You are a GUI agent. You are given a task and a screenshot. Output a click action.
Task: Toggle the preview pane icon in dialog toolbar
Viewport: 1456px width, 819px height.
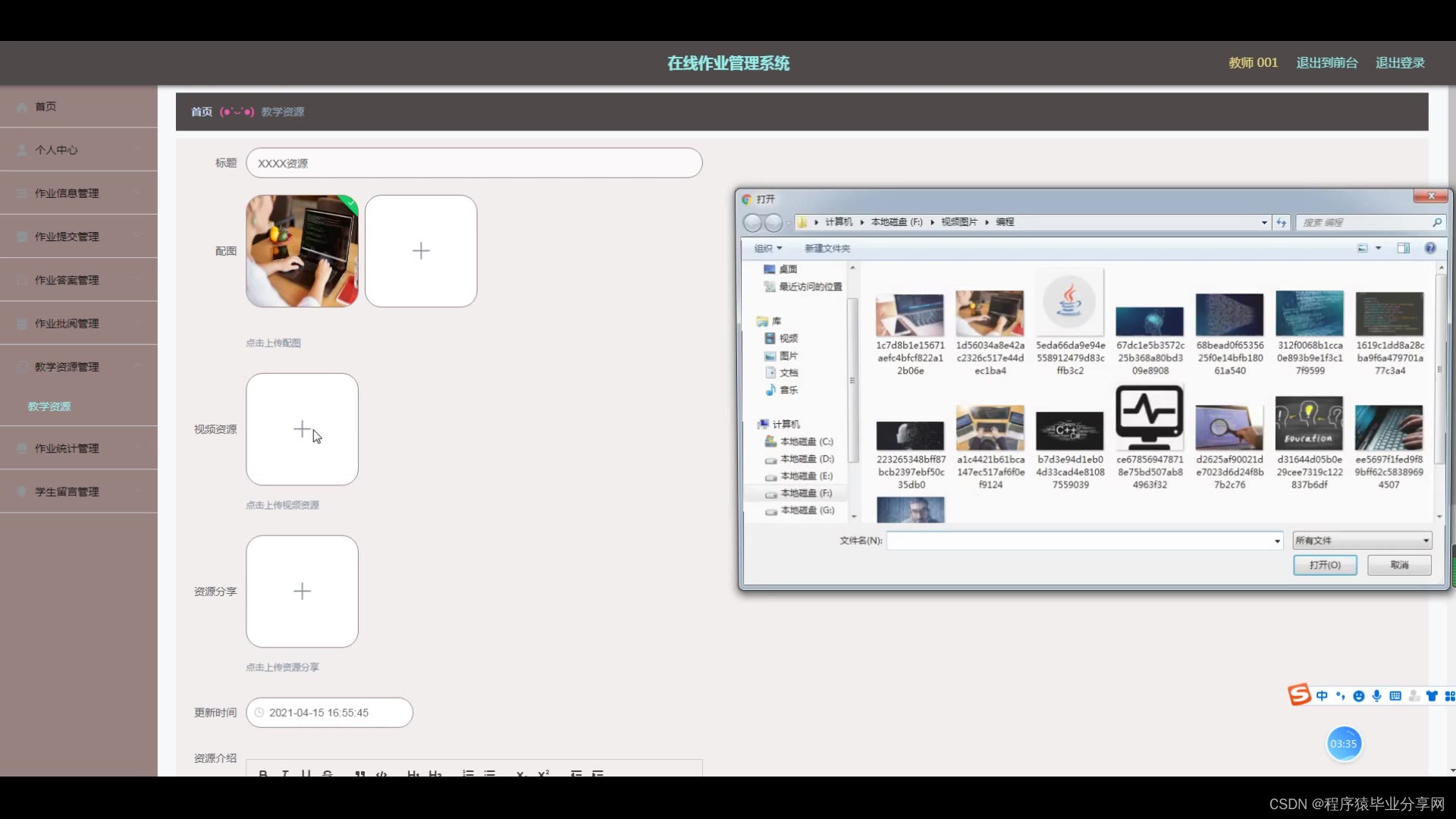(x=1404, y=248)
